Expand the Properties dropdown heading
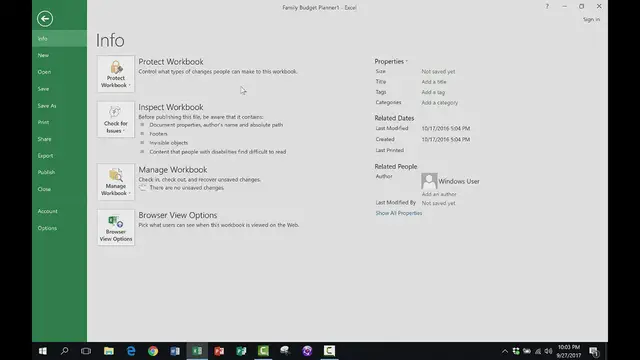Image resolution: width=640 pixels, height=360 pixels. (x=391, y=61)
